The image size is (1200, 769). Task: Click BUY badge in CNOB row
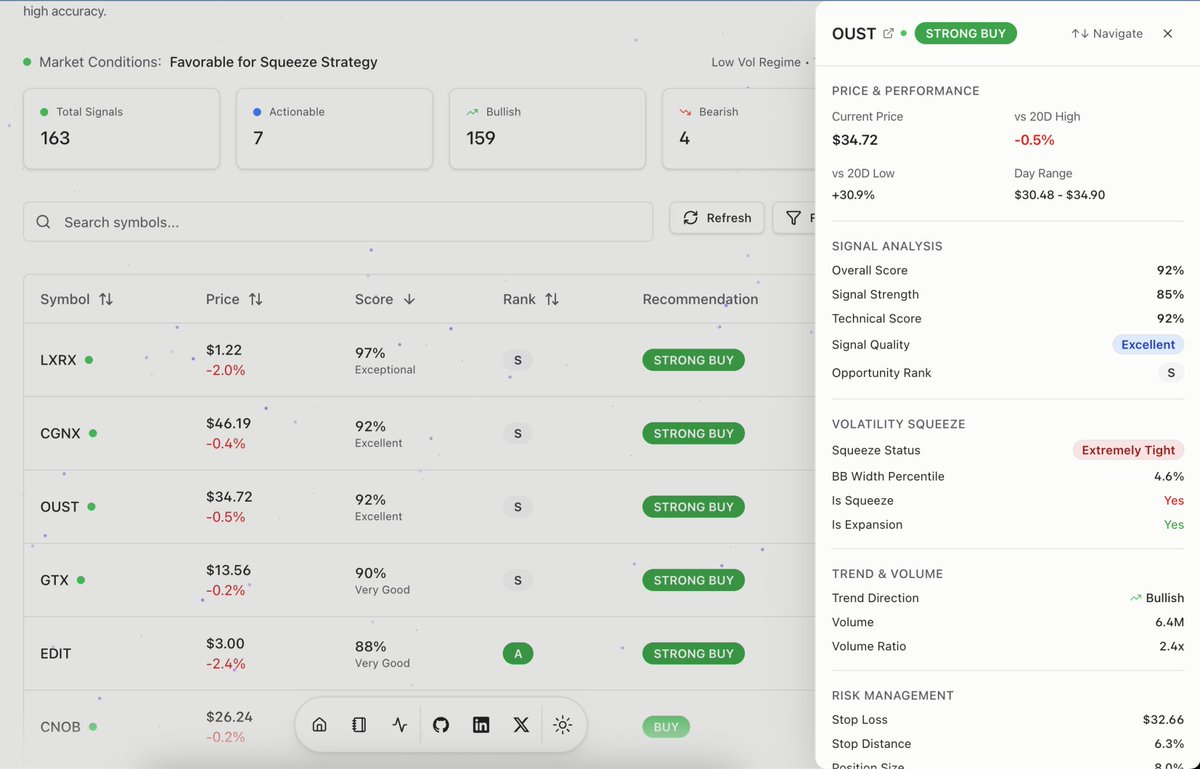(666, 727)
